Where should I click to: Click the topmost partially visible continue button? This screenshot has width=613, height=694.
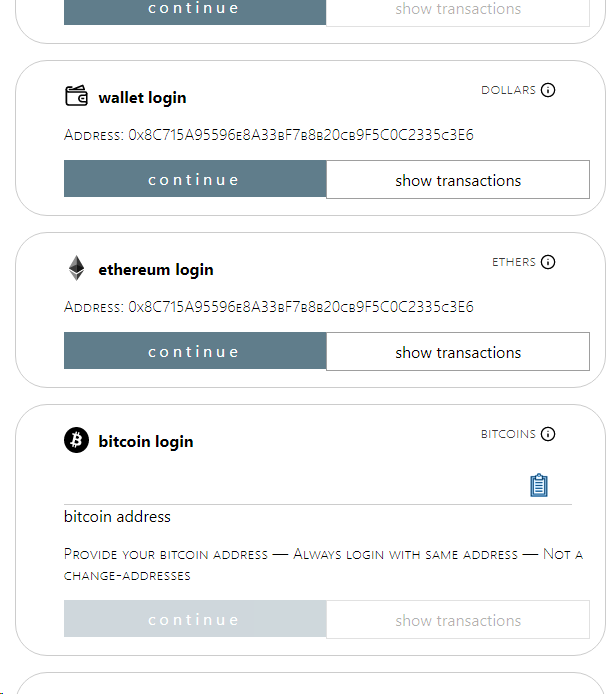click(195, 11)
